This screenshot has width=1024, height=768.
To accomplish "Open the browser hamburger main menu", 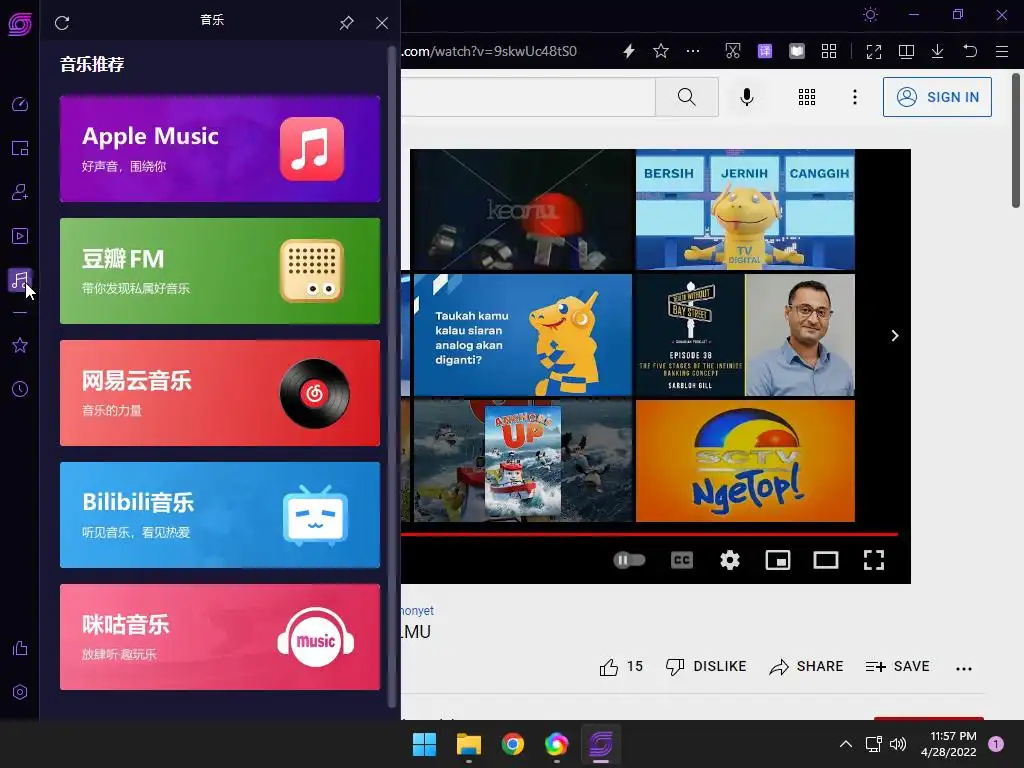I will pos(1002,51).
